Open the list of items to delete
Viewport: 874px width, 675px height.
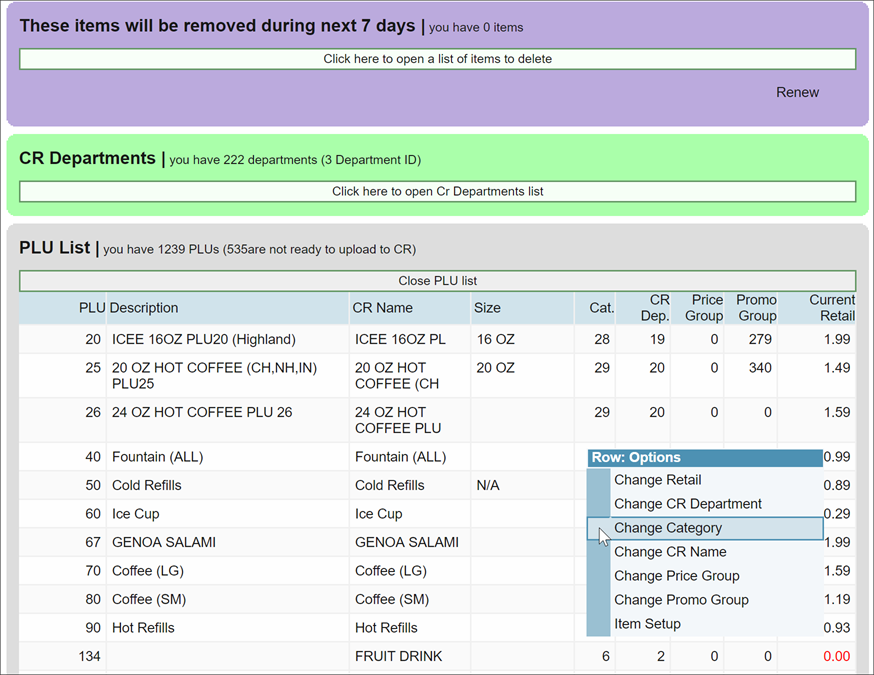437,59
